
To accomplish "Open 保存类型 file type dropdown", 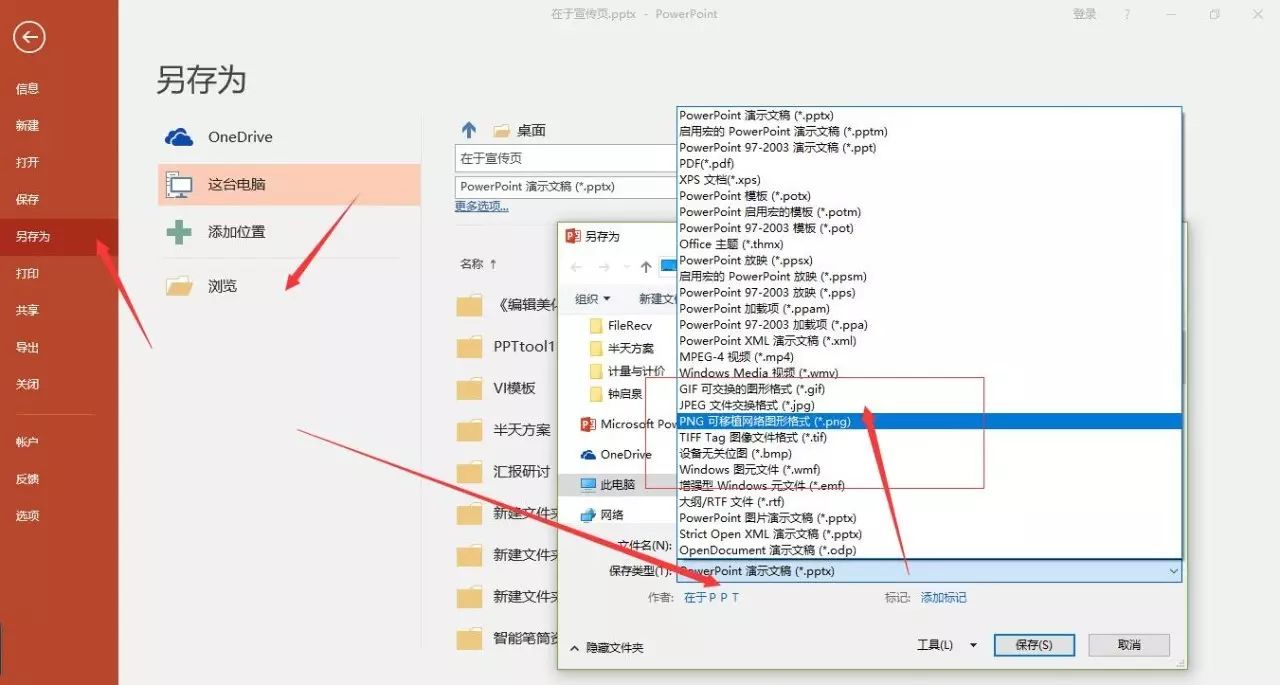I will [x=928, y=571].
